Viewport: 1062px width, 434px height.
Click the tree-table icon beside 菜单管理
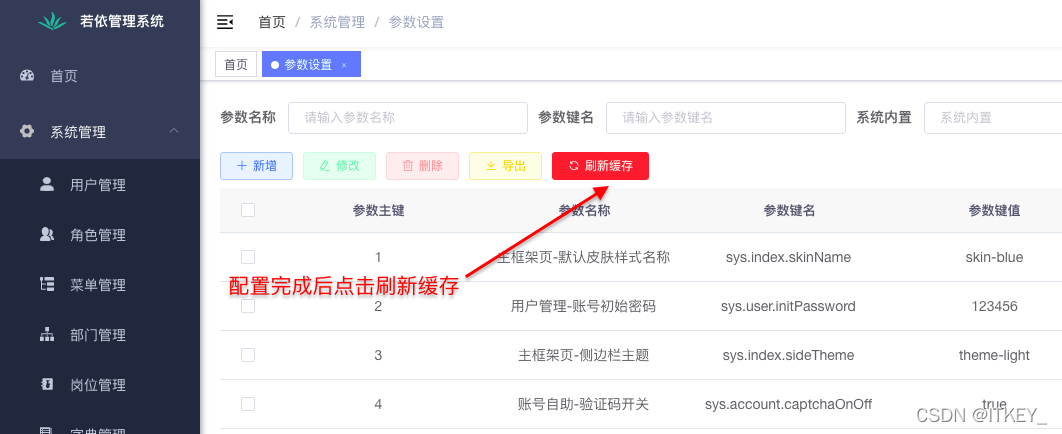47,284
